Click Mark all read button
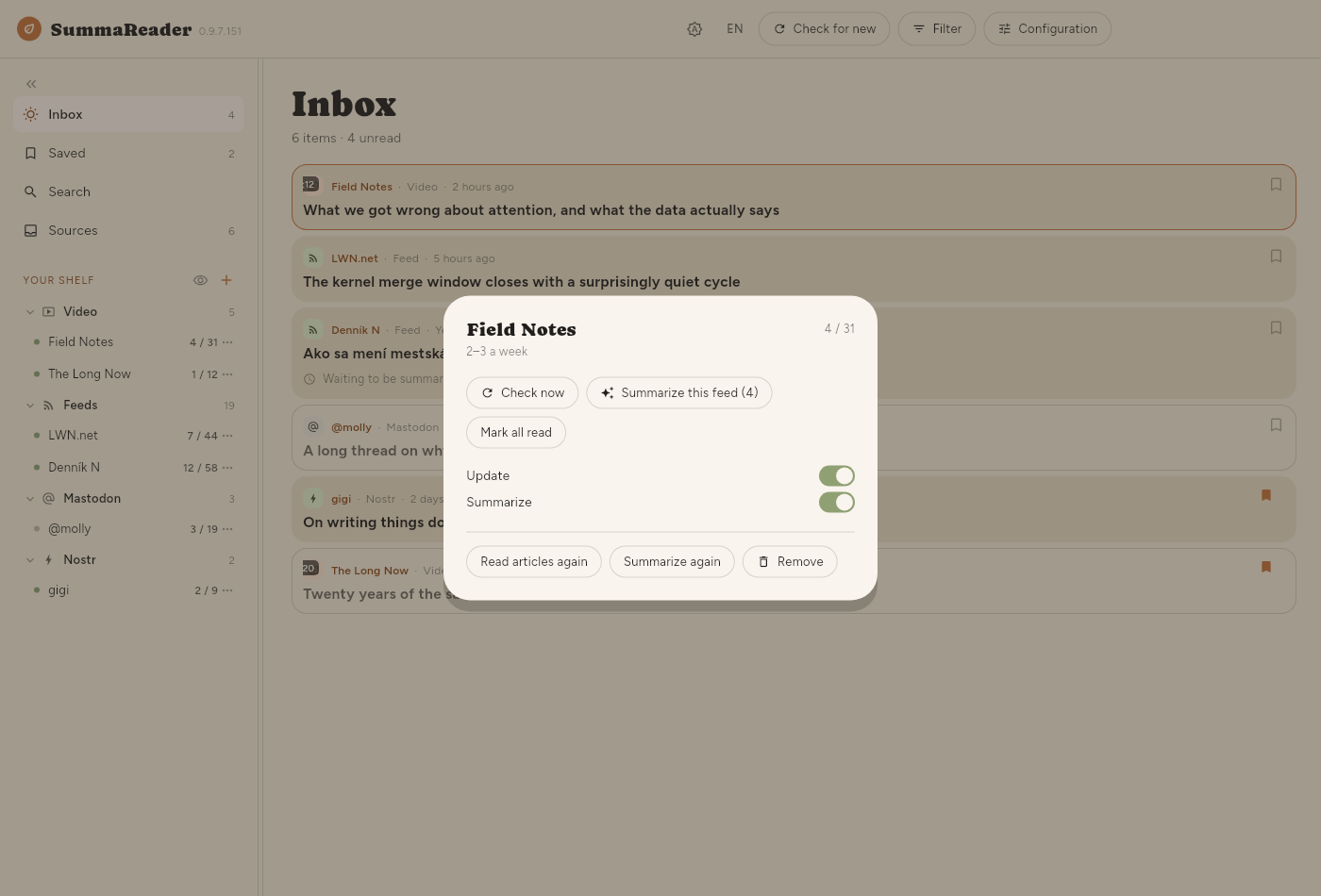The width and height of the screenshot is (1321, 896). [516, 433]
